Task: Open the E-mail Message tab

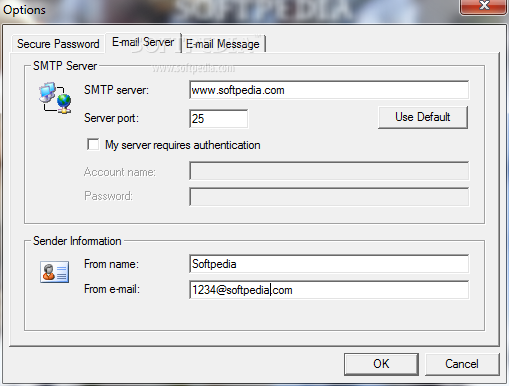Action: (x=223, y=44)
